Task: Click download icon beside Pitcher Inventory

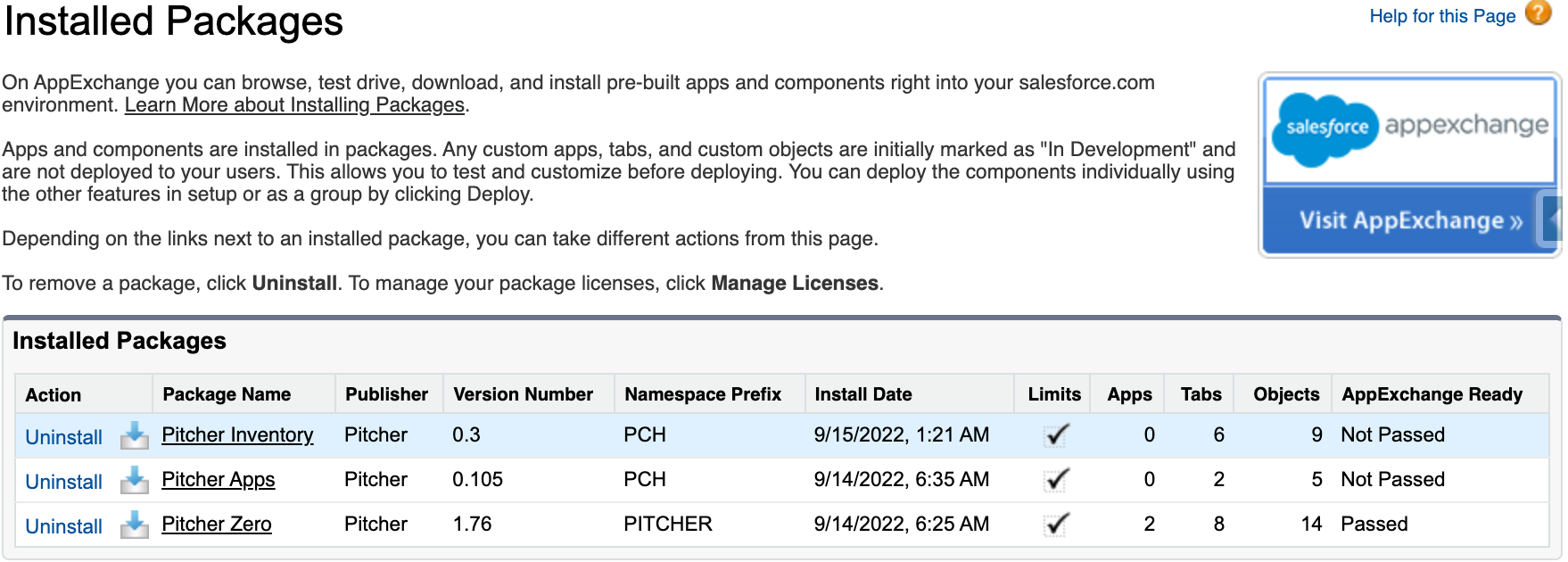Action: pos(135,435)
